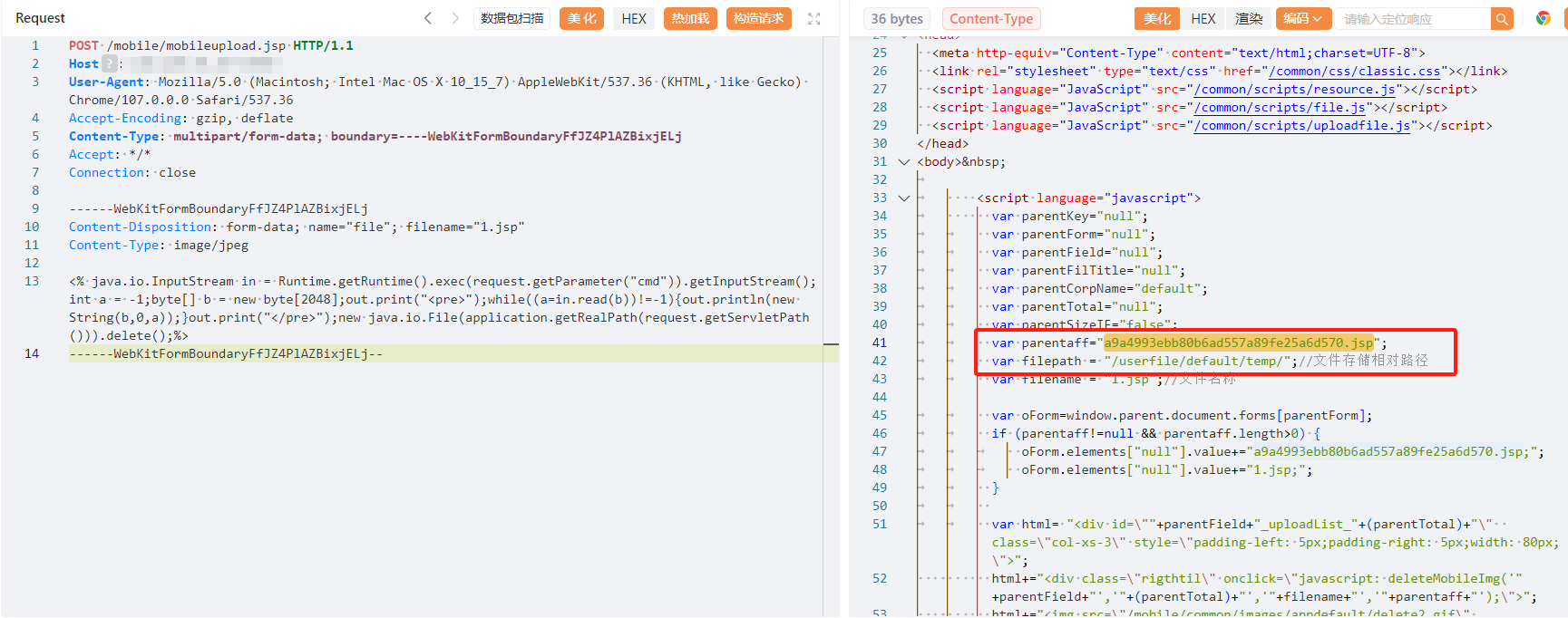Click the var parentFilTitle="null" line
Viewport: 1568px width, 618px height.
point(1088,270)
